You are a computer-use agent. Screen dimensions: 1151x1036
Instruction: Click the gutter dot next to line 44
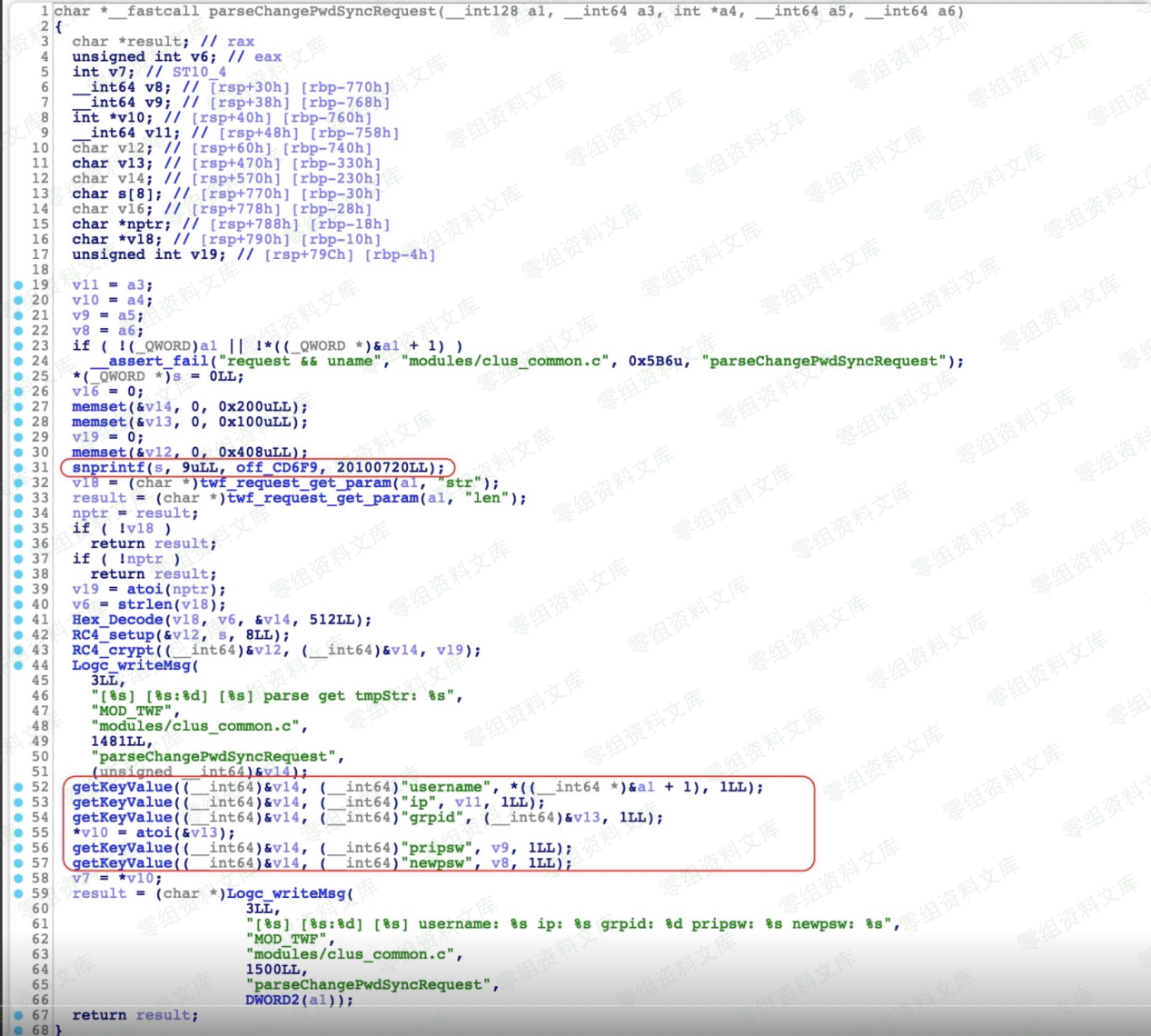18,664
